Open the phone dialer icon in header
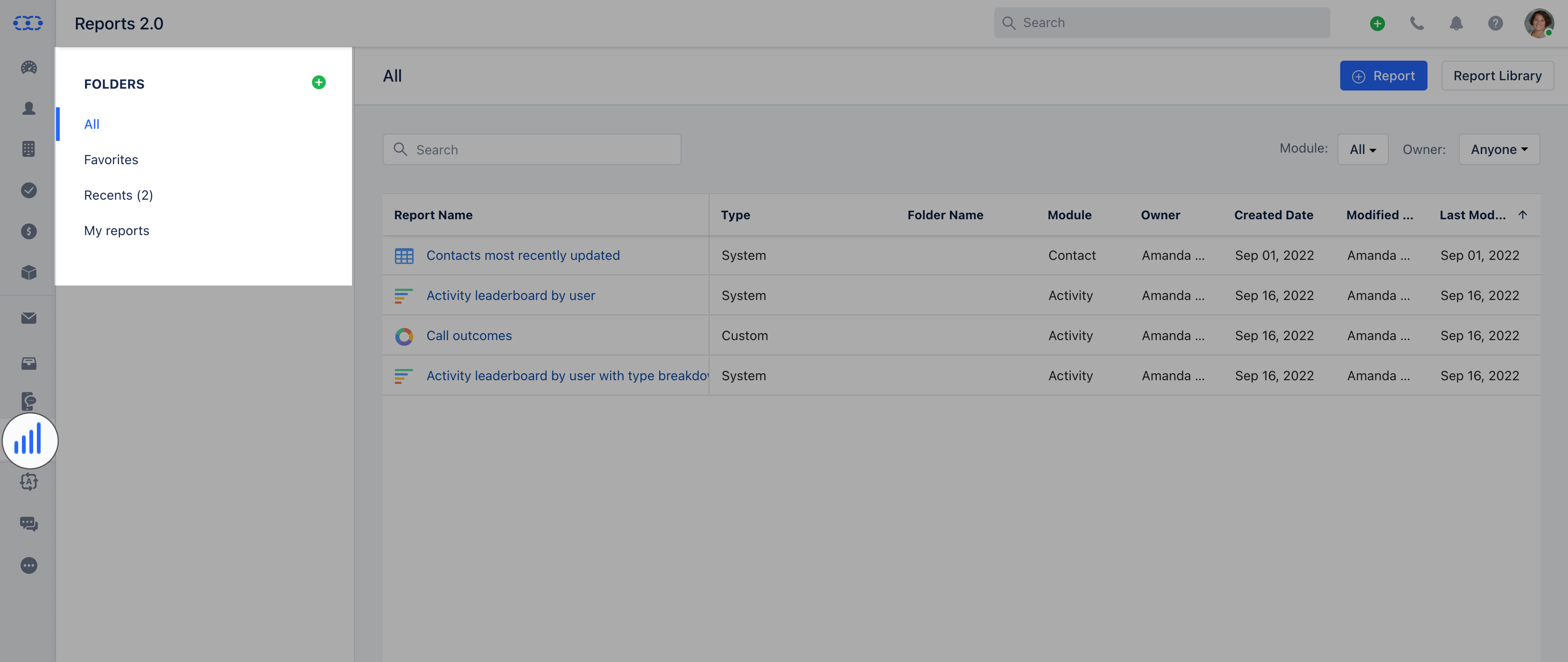1568x662 pixels. pyautogui.click(x=1417, y=23)
